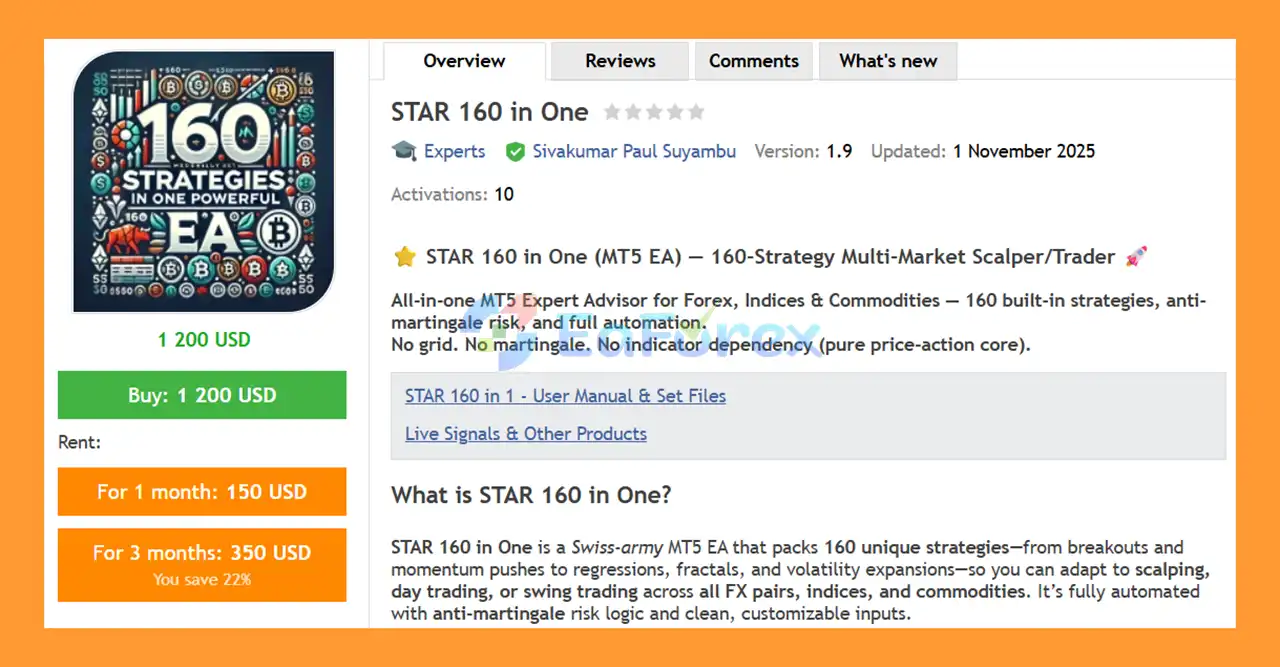1280x667 pixels.
Task: Click the middle rating star
Action: click(x=653, y=112)
